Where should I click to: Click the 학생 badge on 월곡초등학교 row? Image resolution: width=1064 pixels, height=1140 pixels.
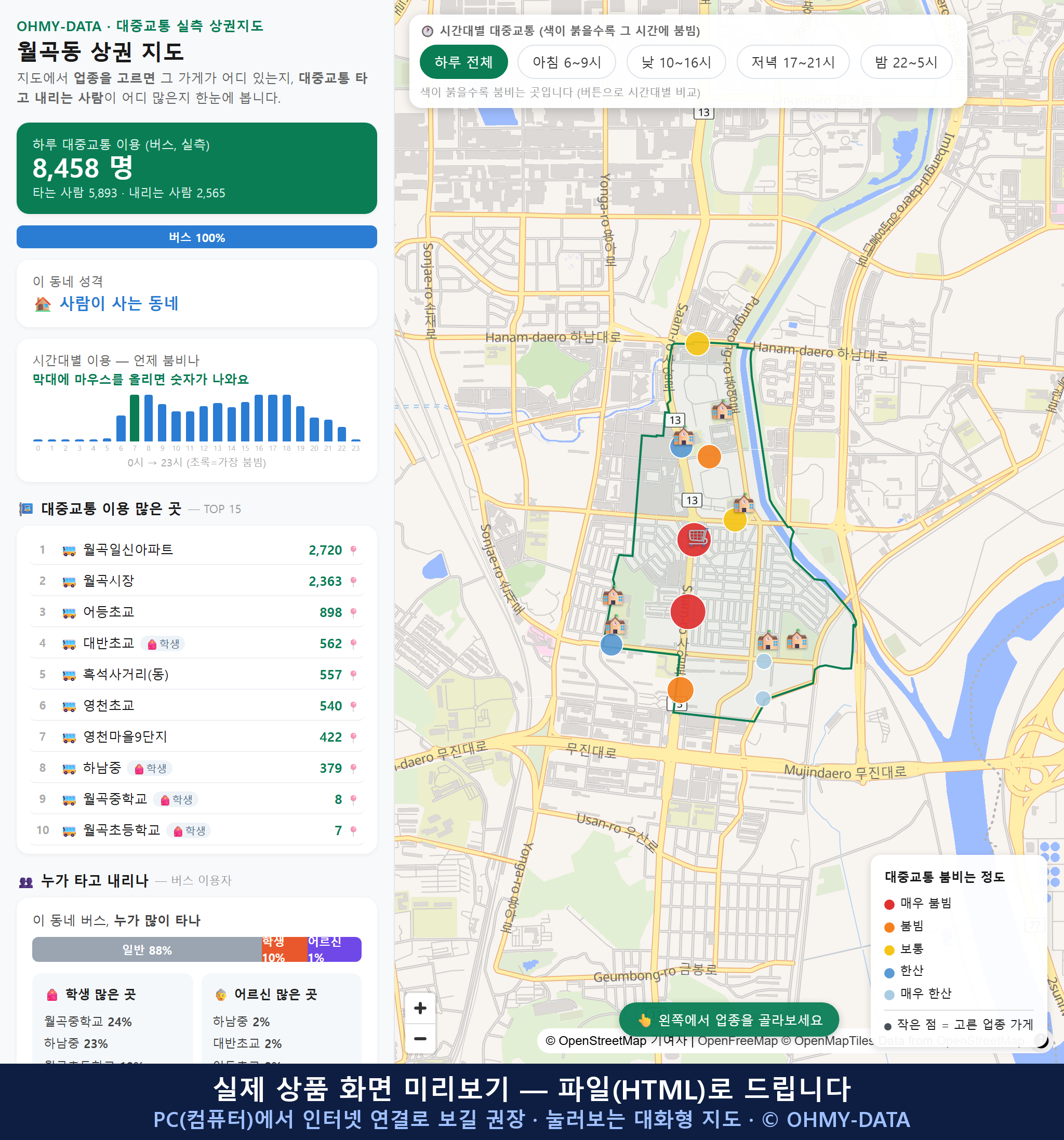coord(189,830)
